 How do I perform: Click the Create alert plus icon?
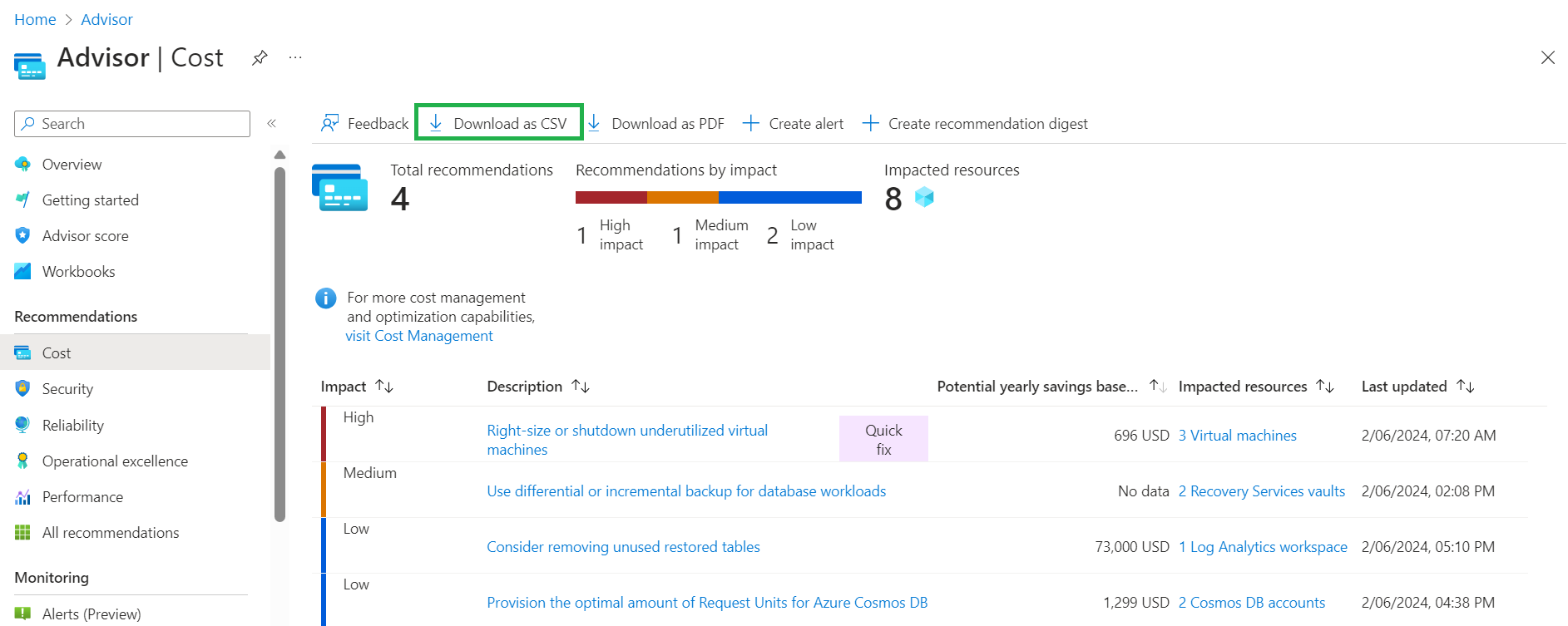tap(751, 124)
